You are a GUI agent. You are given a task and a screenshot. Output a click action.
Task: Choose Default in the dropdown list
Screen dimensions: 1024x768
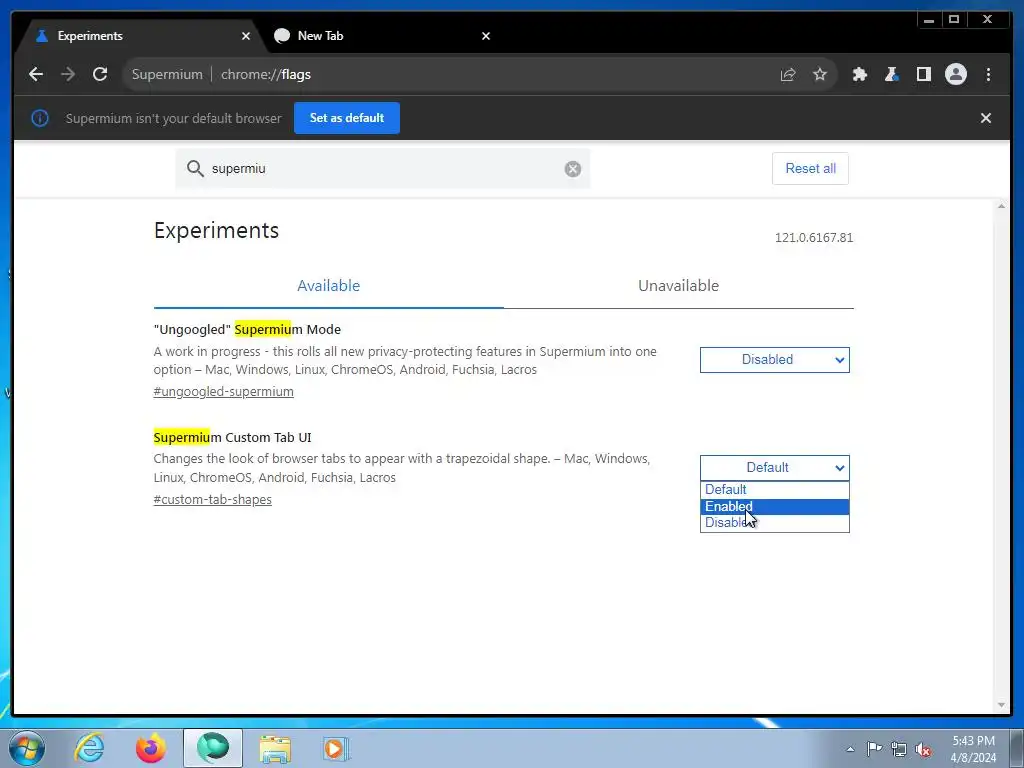[x=775, y=490]
